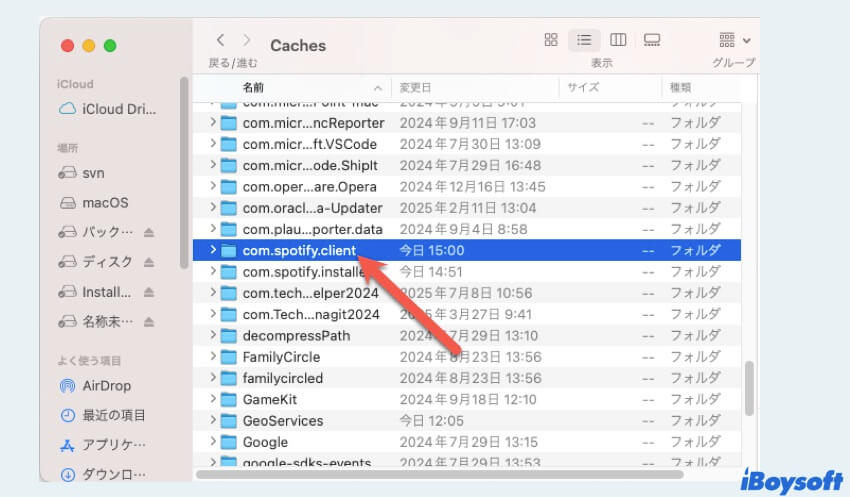Viewport: 850px width, 497px height.
Task: Click the date 2024年12月16日 13:45
Action: pyautogui.click(x=472, y=187)
